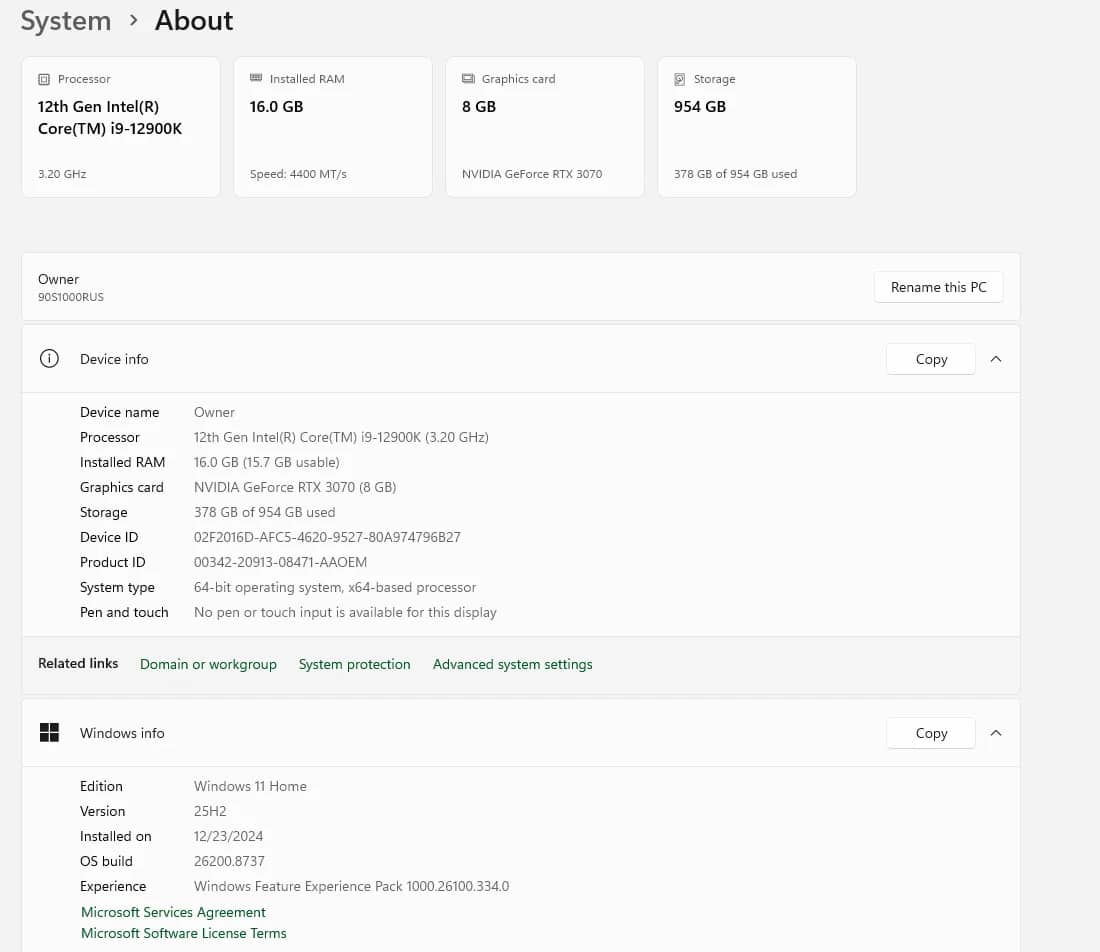Viewport: 1100px width, 952px height.
Task: Select the Device ID value 02F2016D-AFC5-4620-9527-80A974796B27
Action: 327,537
